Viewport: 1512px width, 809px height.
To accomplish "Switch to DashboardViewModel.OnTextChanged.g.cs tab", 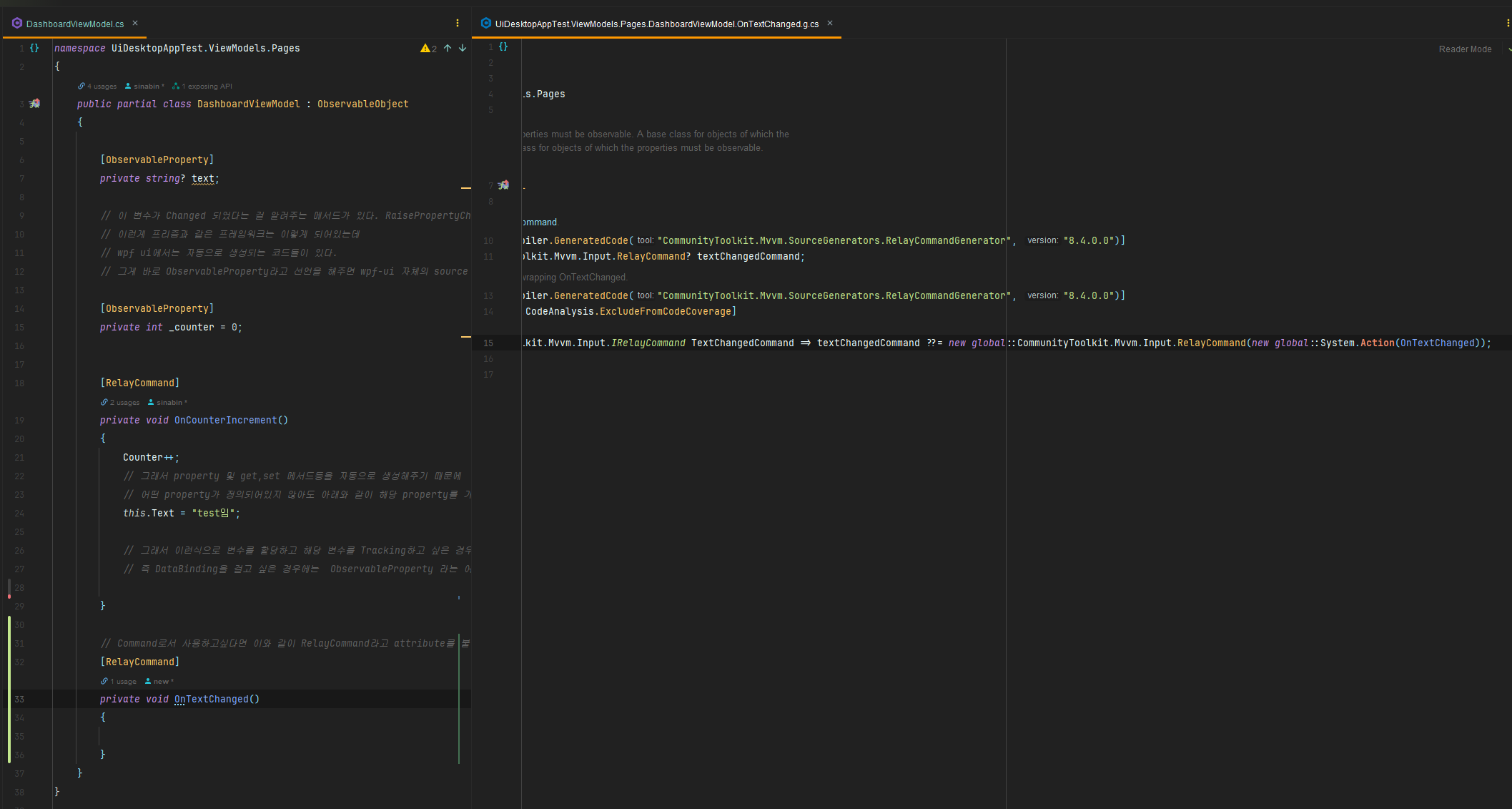I will [656, 24].
